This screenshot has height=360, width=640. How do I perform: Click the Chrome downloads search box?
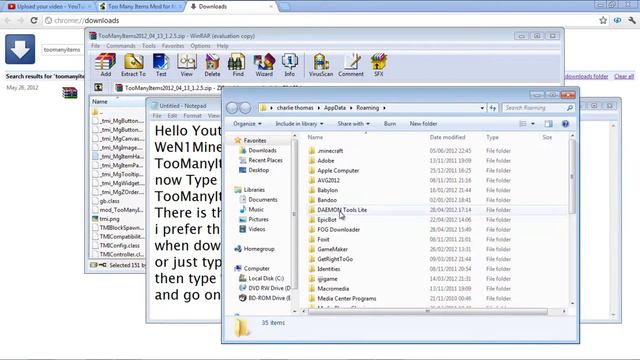coord(62,49)
